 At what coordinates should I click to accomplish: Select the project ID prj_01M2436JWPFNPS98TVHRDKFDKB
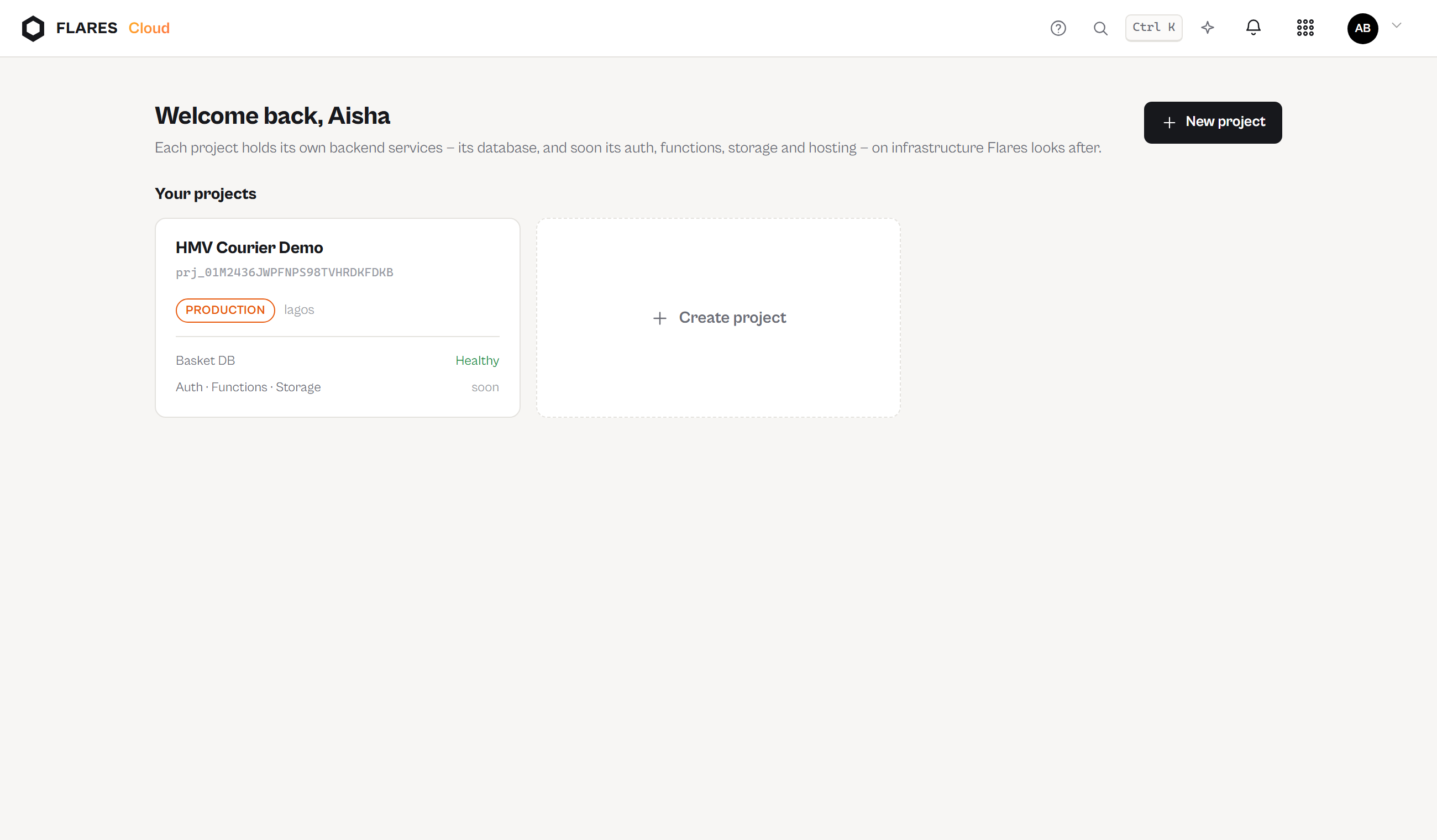point(284,272)
